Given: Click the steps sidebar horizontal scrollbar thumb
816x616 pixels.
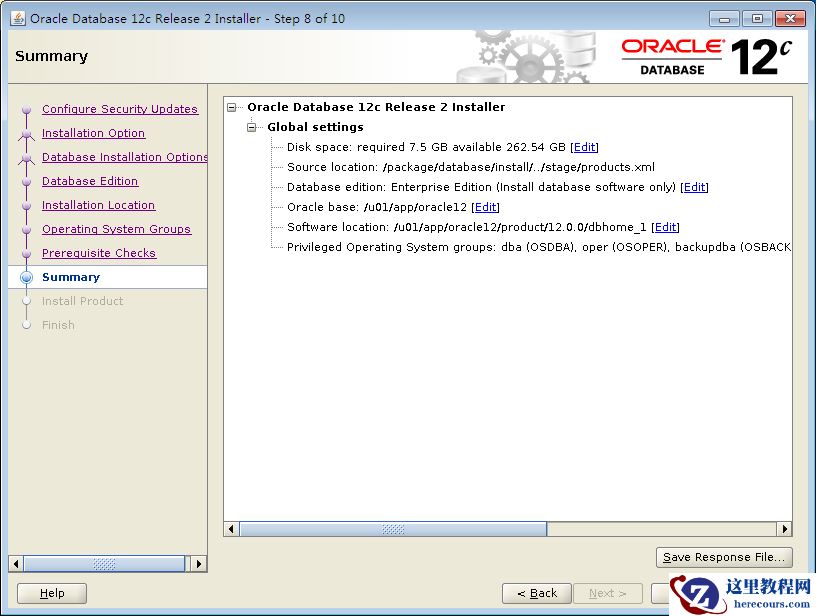Looking at the screenshot, I should [x=104, y=564].
